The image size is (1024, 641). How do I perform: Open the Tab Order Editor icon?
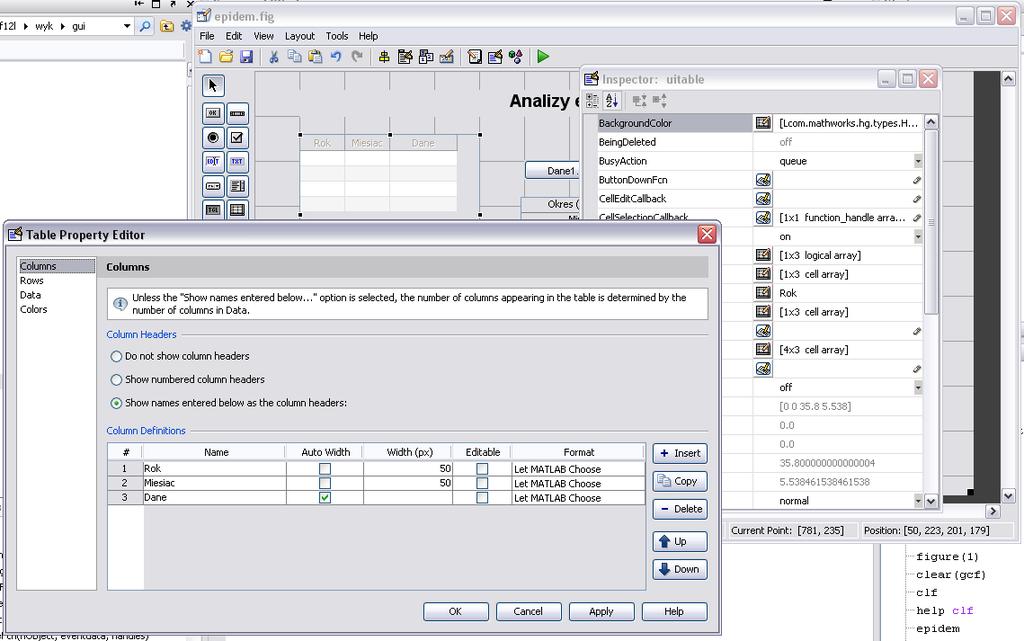(426, 57)
